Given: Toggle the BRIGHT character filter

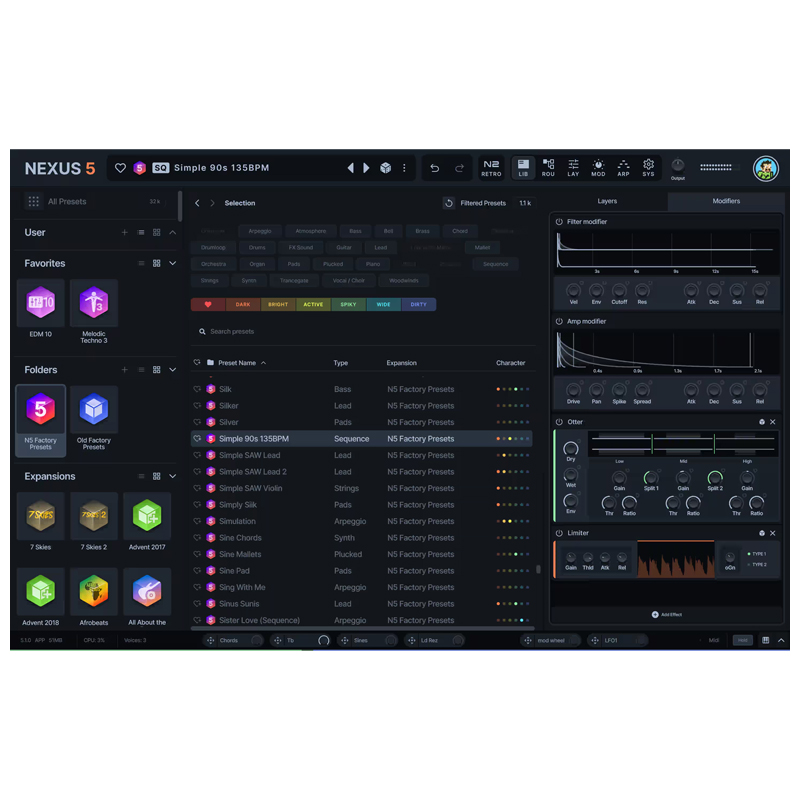Looking at the screenshot, I should pyautogui.click(x=278, y=305).
